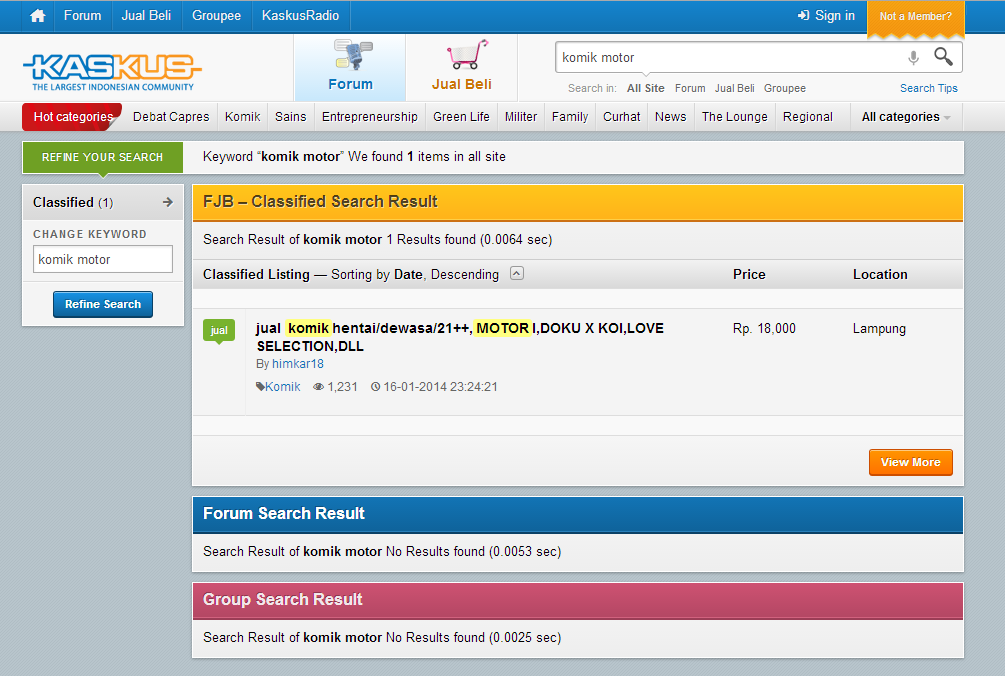The width and height of the screenshot is (1005, 676).
Task: Open the jual komik listing title
Action: 460,337
